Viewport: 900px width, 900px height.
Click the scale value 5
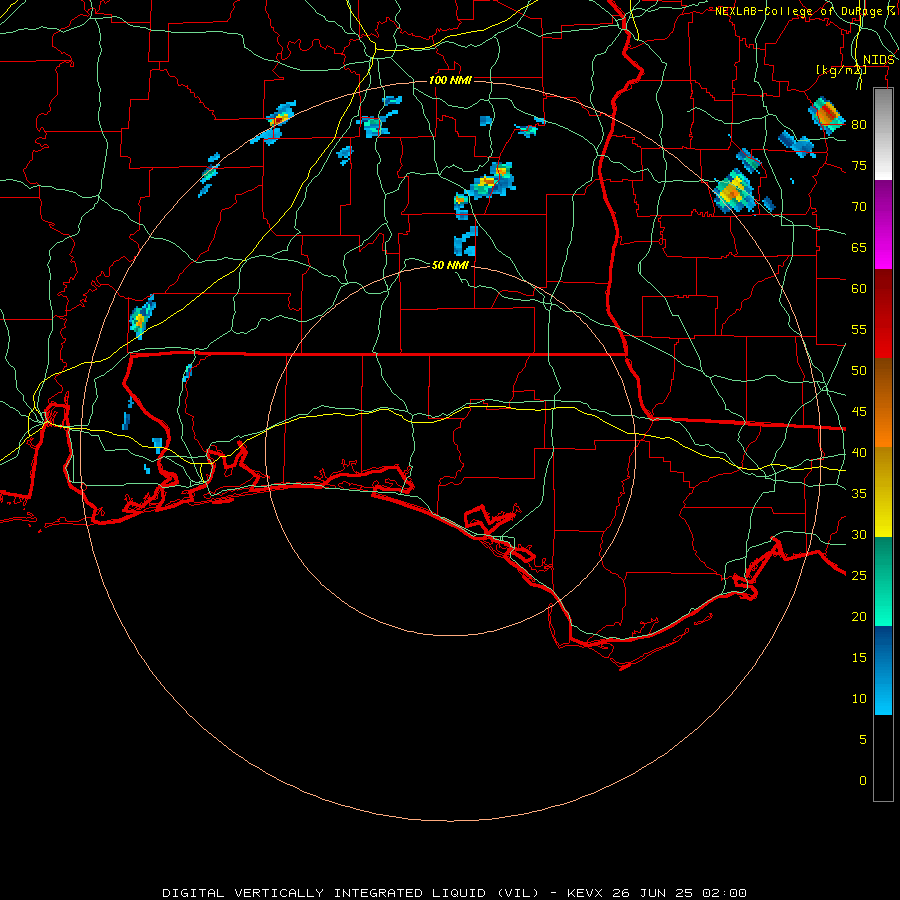click(863, 739)
